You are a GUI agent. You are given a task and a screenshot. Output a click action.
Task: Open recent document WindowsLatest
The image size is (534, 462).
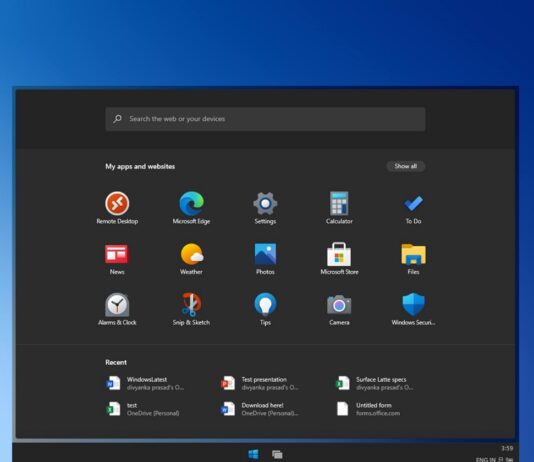(x=145, y=383)
